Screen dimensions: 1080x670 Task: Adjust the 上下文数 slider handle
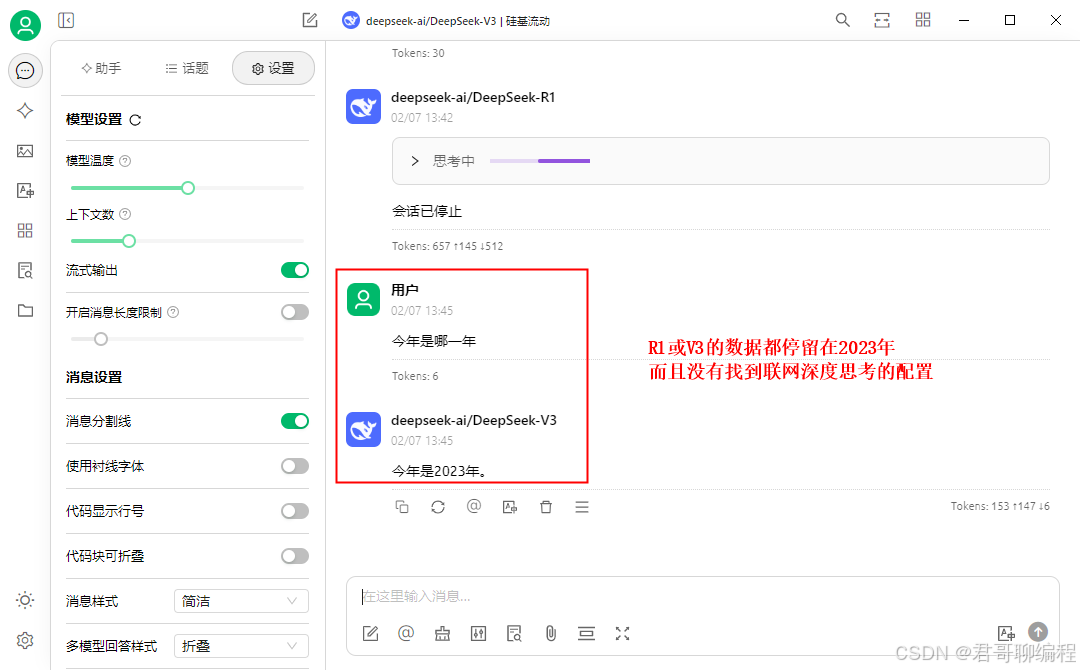(x=129, y=241)
